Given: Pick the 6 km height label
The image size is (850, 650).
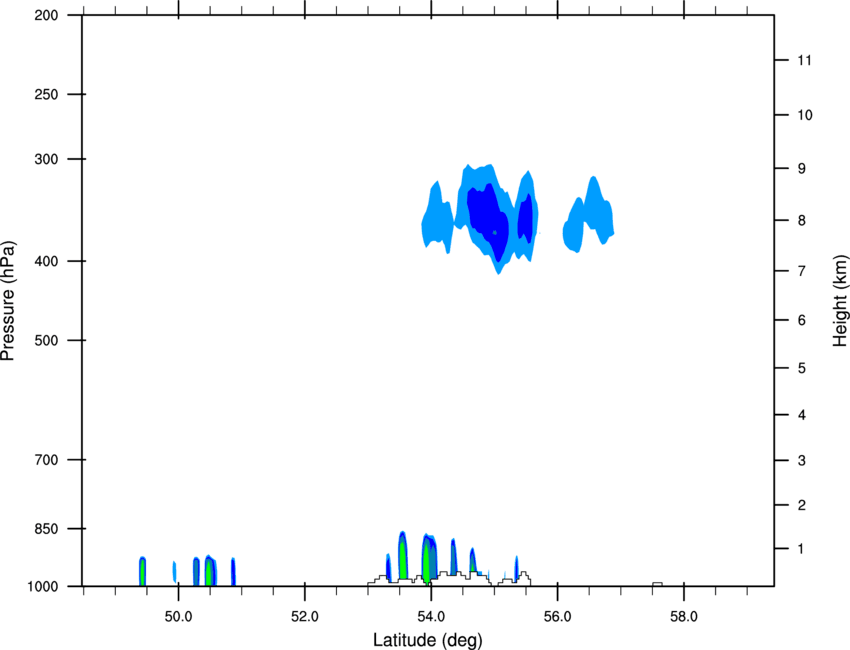Looking at the screenshot, I should [x=801, y=320].
